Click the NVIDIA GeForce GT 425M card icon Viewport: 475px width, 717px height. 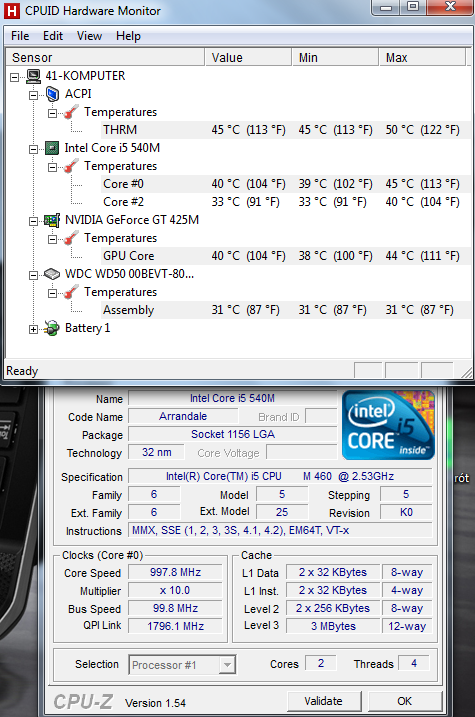coord(52,220)
